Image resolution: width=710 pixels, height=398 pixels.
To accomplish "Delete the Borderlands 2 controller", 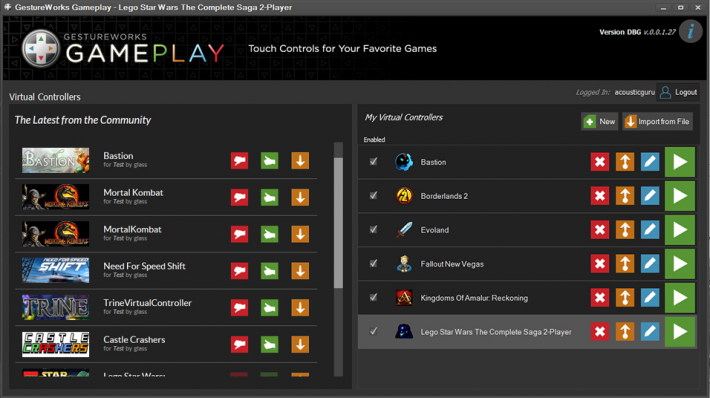I will (600, 196).
